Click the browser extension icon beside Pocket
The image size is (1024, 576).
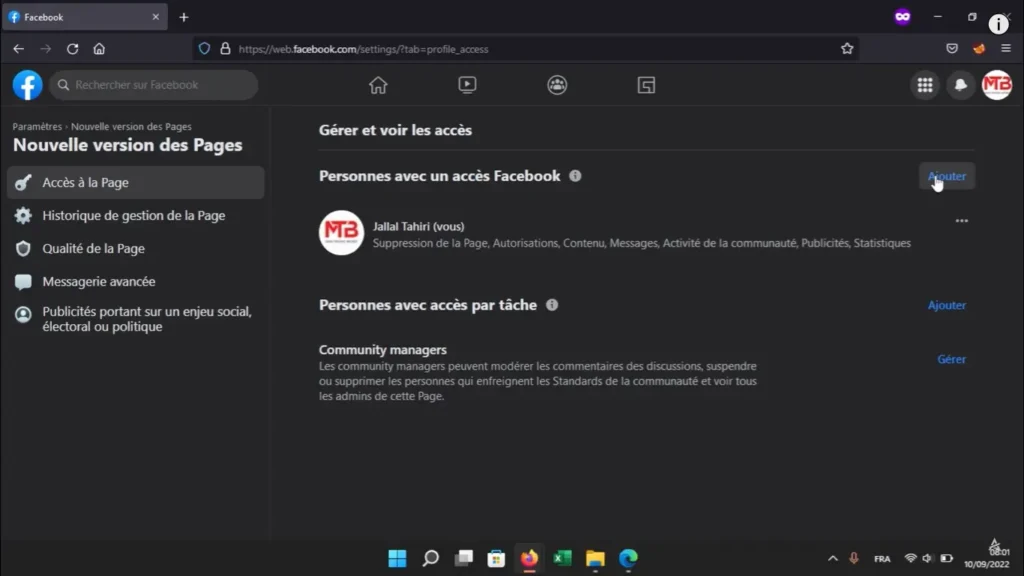point(979,49)
